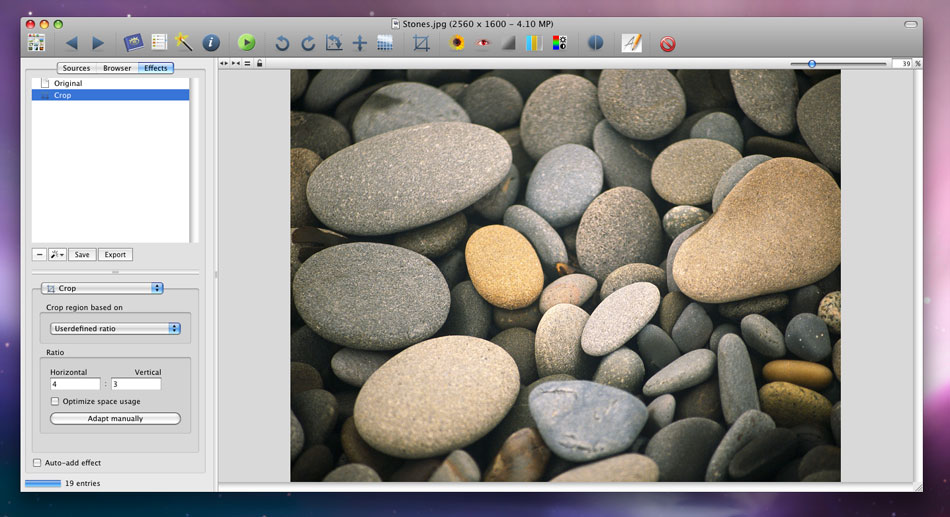Open the Userdefined ratio dropdown
Screen dimensions: 950x517
pos(116,328)
